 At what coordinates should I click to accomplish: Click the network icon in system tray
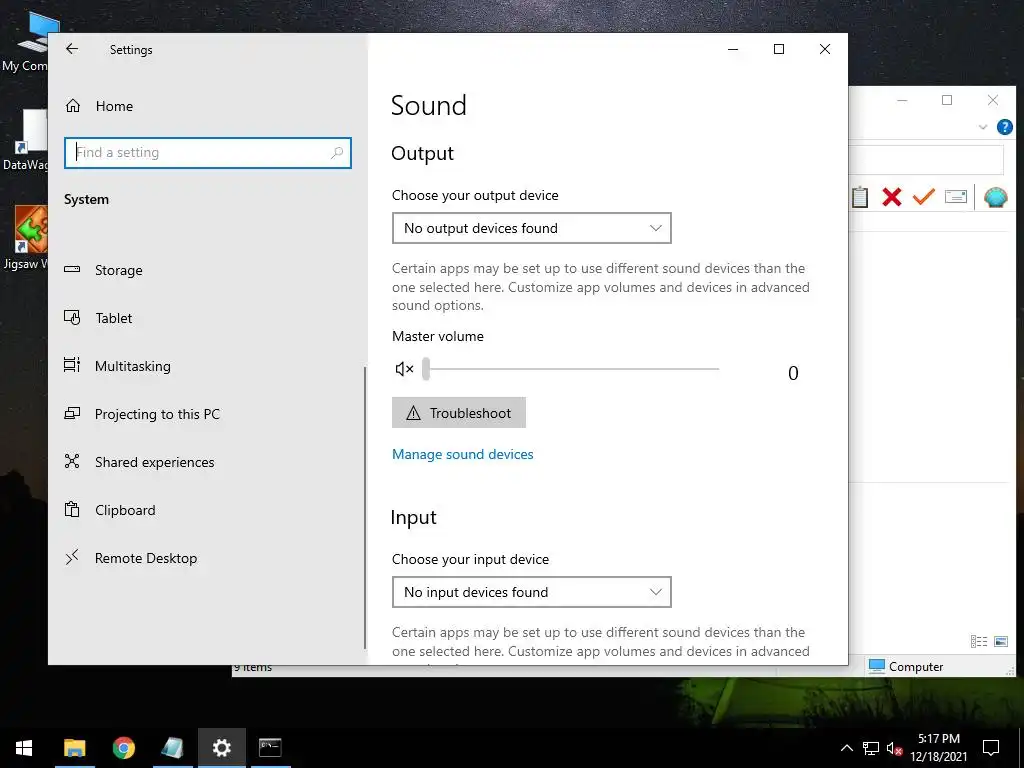871,748
